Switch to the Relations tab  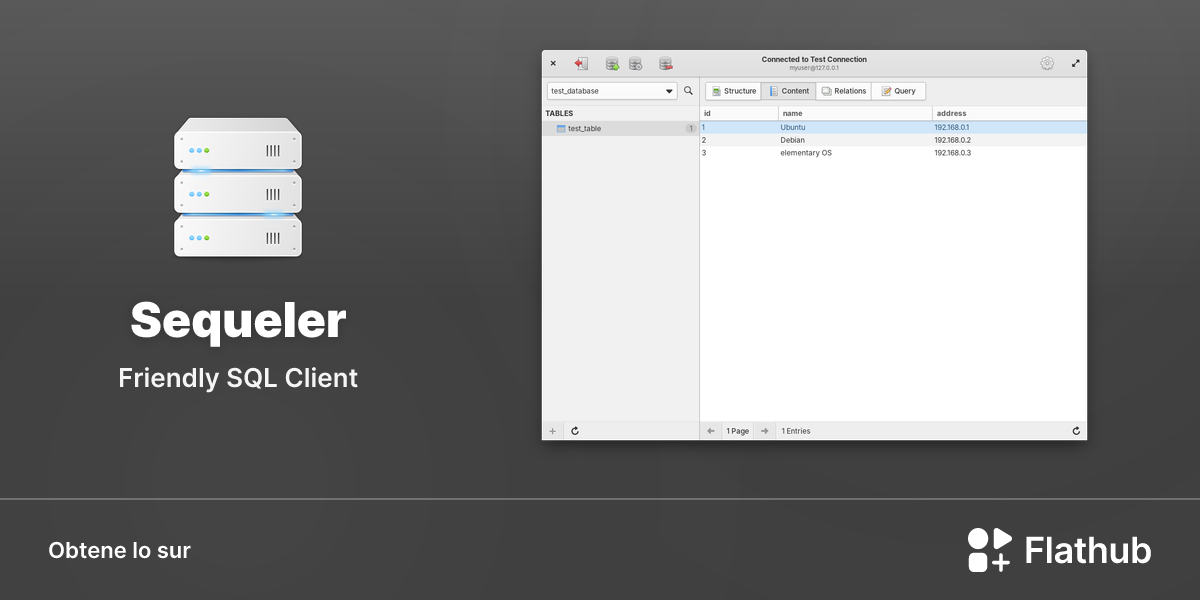click(x=844, y=91)
